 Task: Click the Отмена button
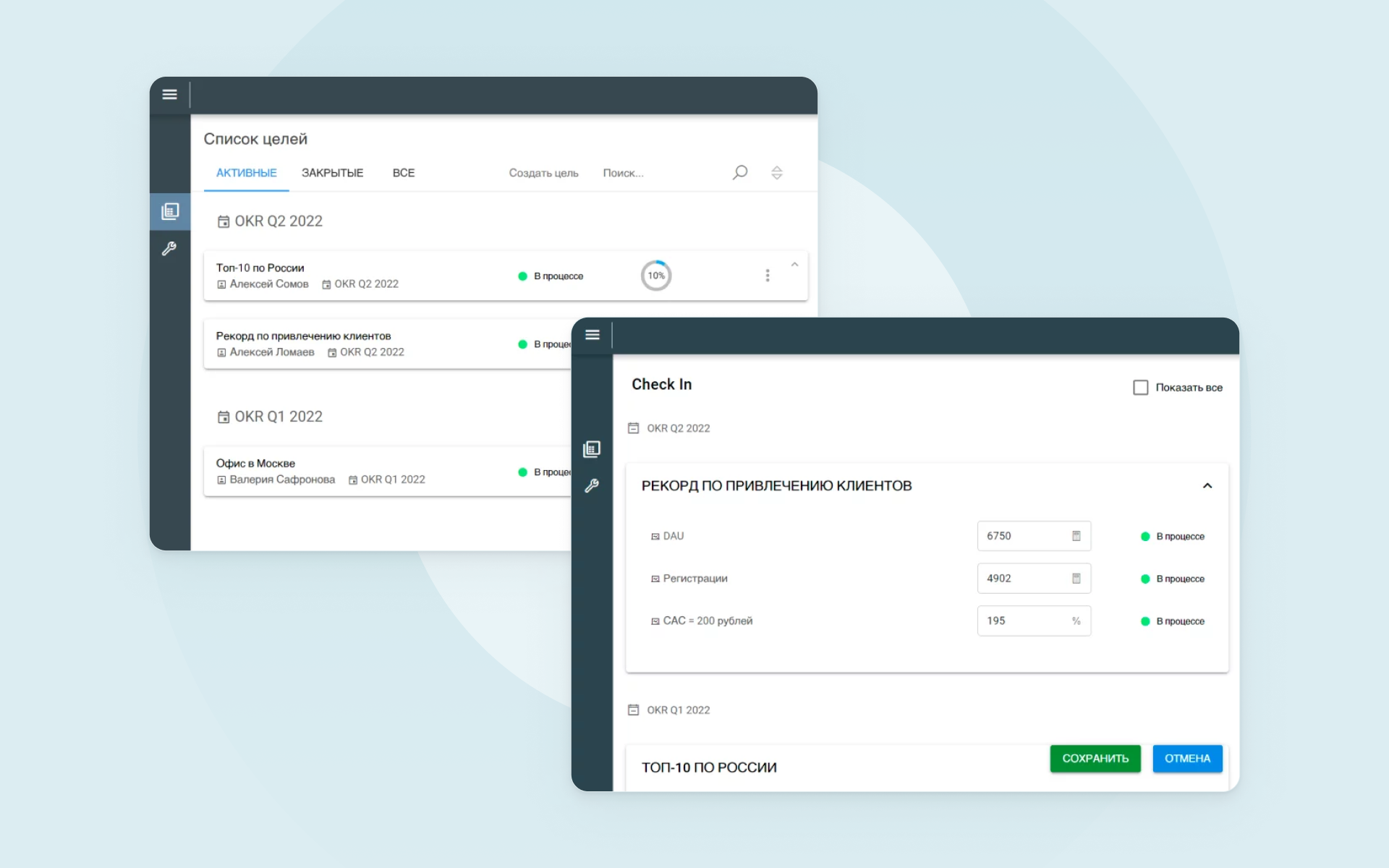[x=1186, y=759]
